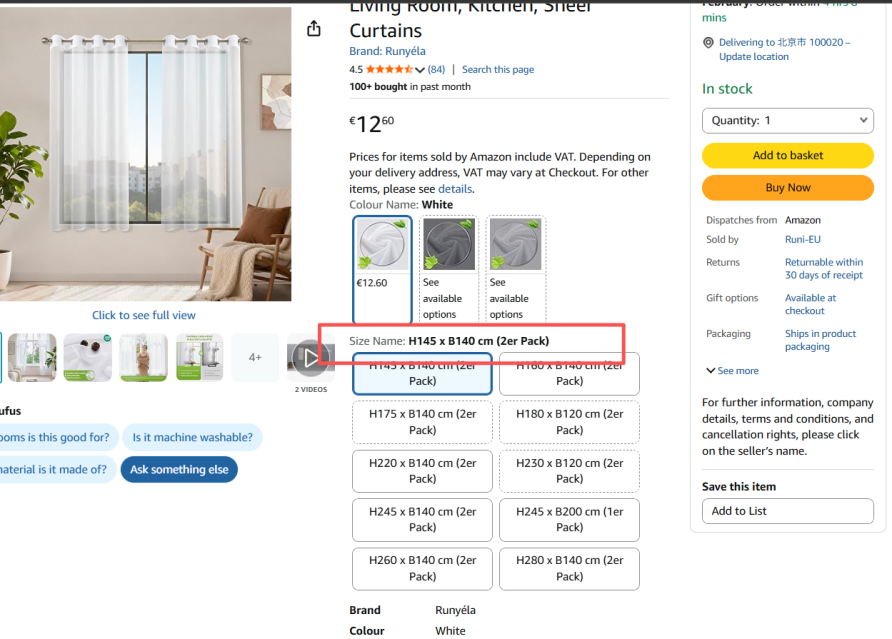Open the Brand: Runyéla link
This screenshot has width=892, height=639.
pyautogui.click(x=387, y=51)
